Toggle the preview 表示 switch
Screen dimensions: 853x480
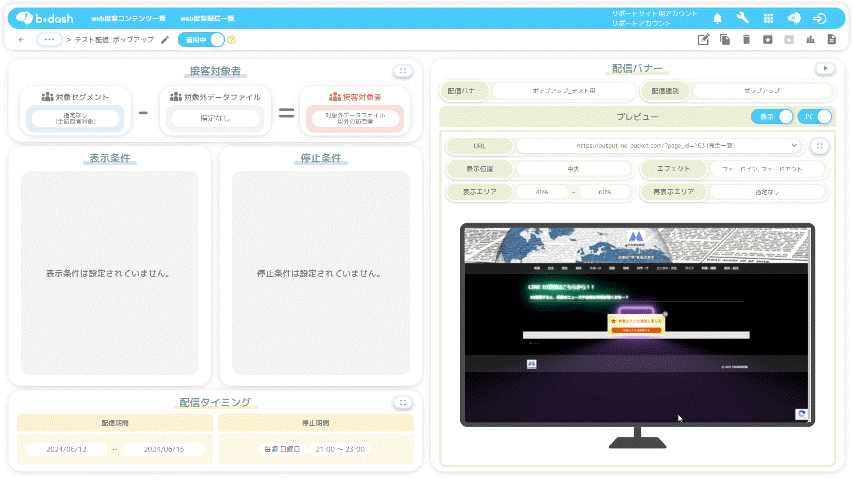(x=772, y=116)
